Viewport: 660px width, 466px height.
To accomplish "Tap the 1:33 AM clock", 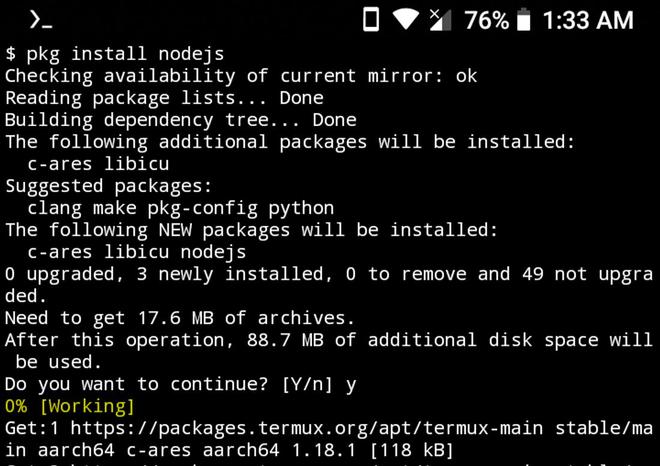I will [588, 20].
